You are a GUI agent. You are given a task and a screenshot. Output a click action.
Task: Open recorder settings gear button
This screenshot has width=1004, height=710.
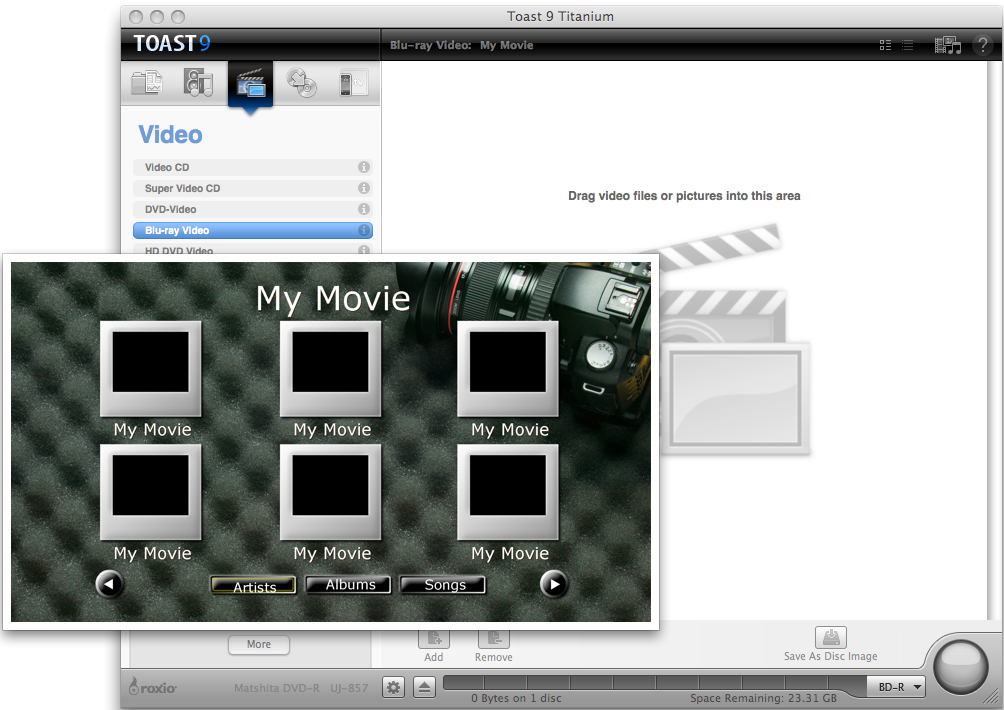tap(393, 688)
